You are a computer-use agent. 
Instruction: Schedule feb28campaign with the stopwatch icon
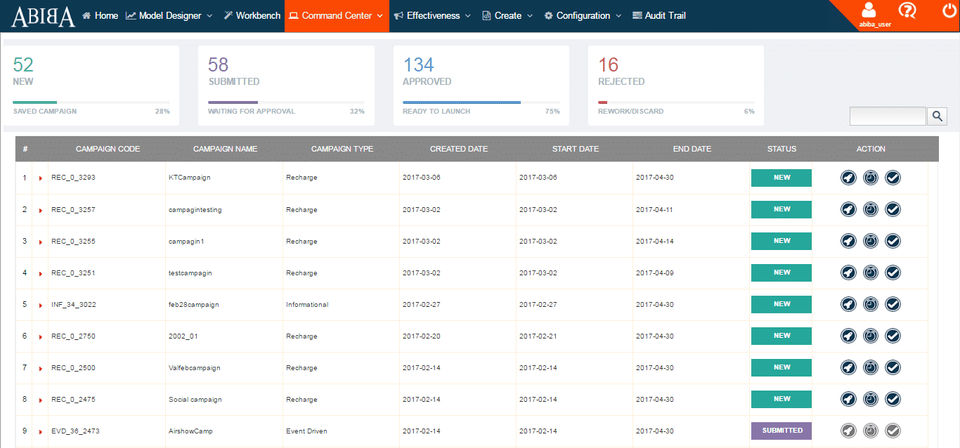coord(870,304)
